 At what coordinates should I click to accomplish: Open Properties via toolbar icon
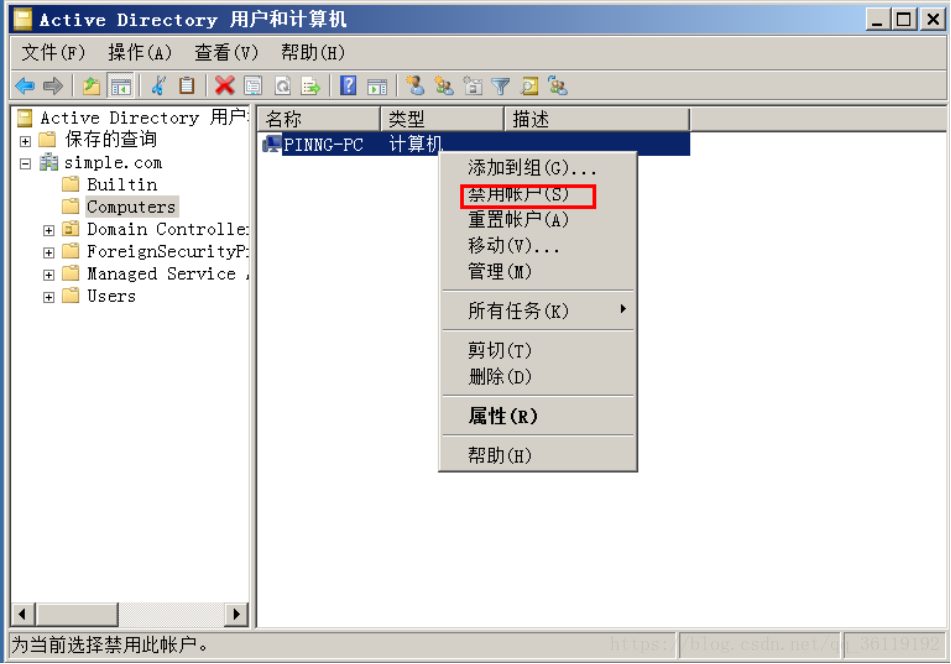[253, 86]
